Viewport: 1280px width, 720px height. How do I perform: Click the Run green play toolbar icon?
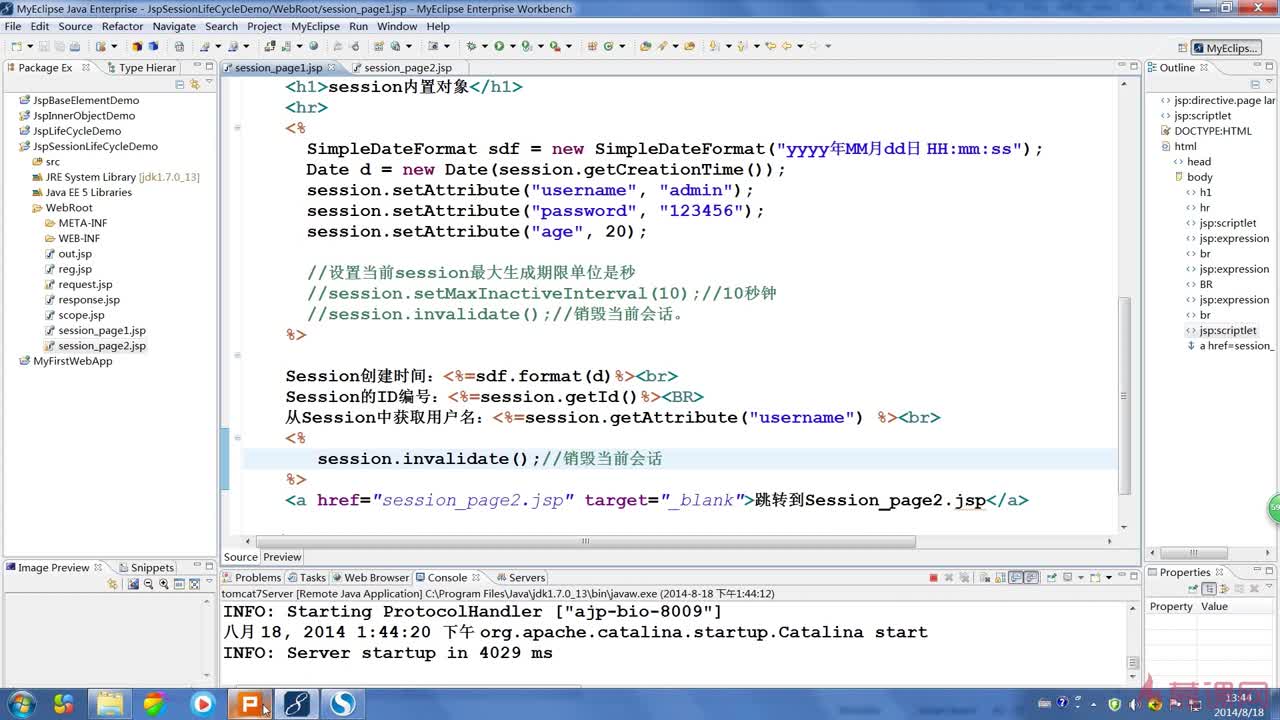498,46
